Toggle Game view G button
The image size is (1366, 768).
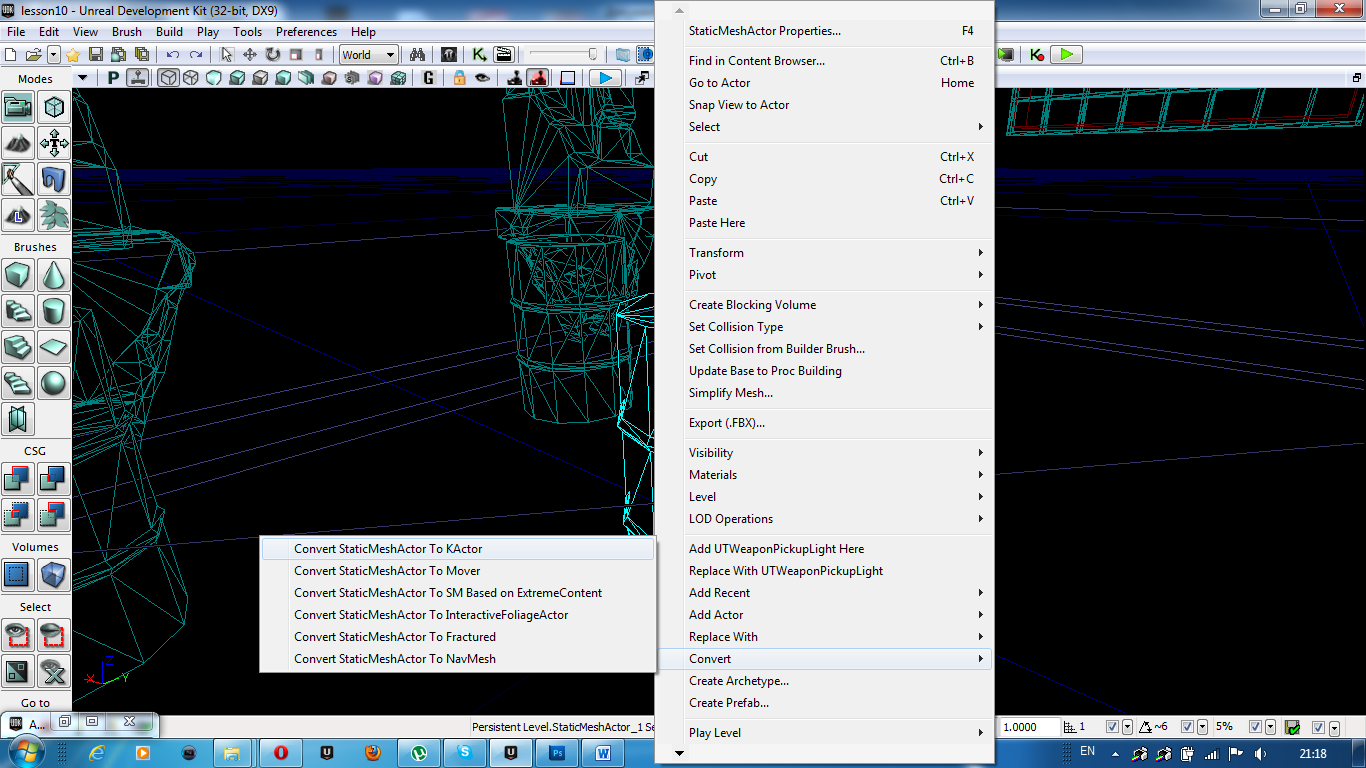click(428, 77)
